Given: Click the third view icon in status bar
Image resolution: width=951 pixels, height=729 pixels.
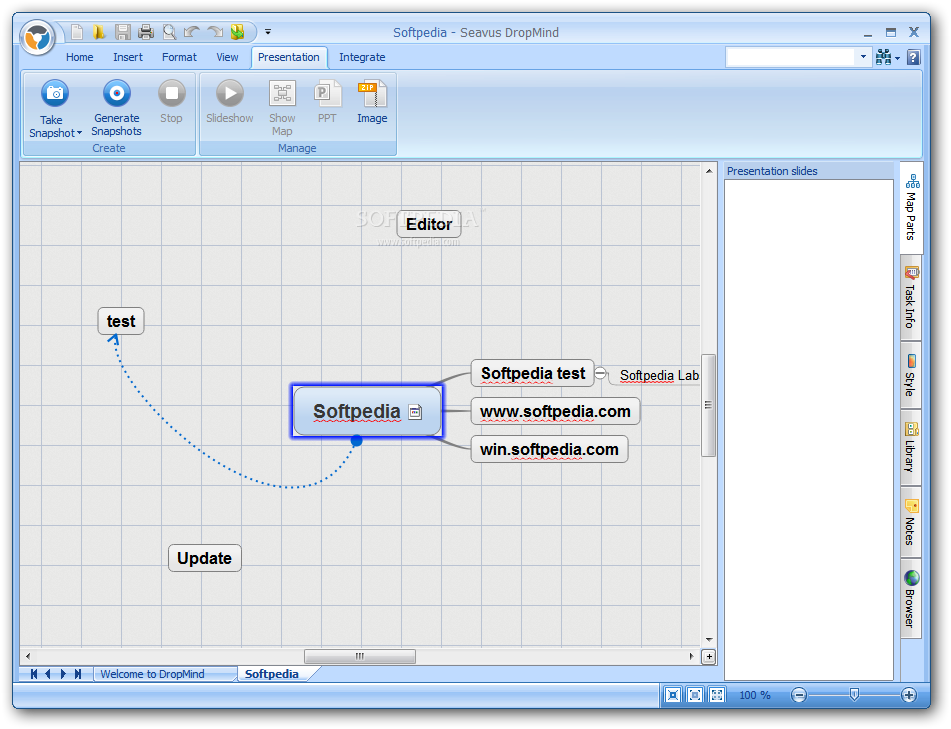Looking at the screenshot, I should [716, 695].
